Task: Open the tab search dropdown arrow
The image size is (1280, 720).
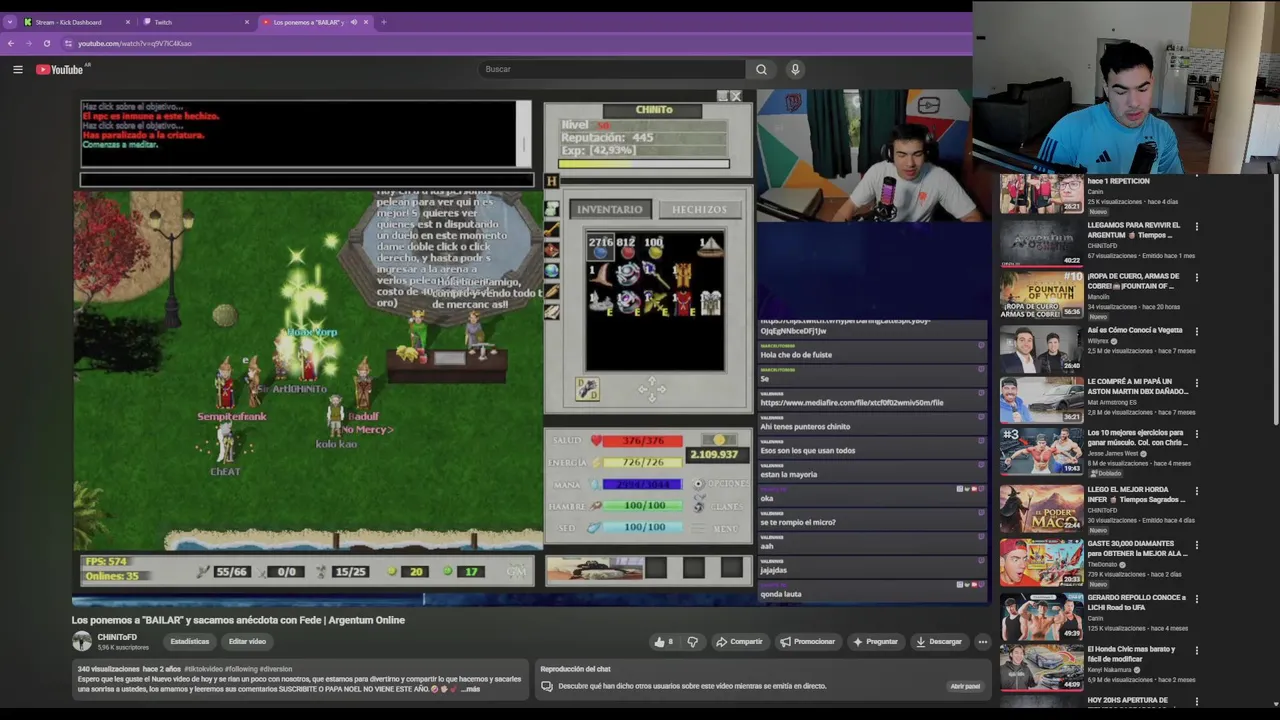Action: click(9, 22)
